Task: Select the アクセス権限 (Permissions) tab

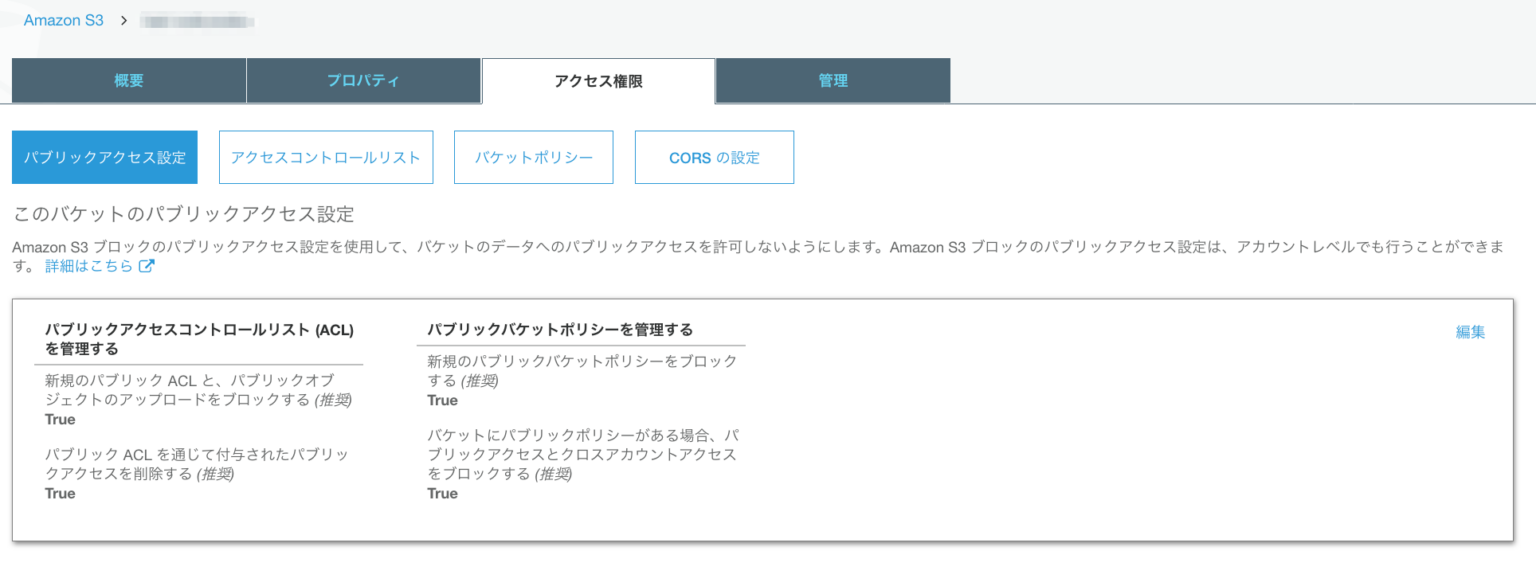Action: click(598, 80)
